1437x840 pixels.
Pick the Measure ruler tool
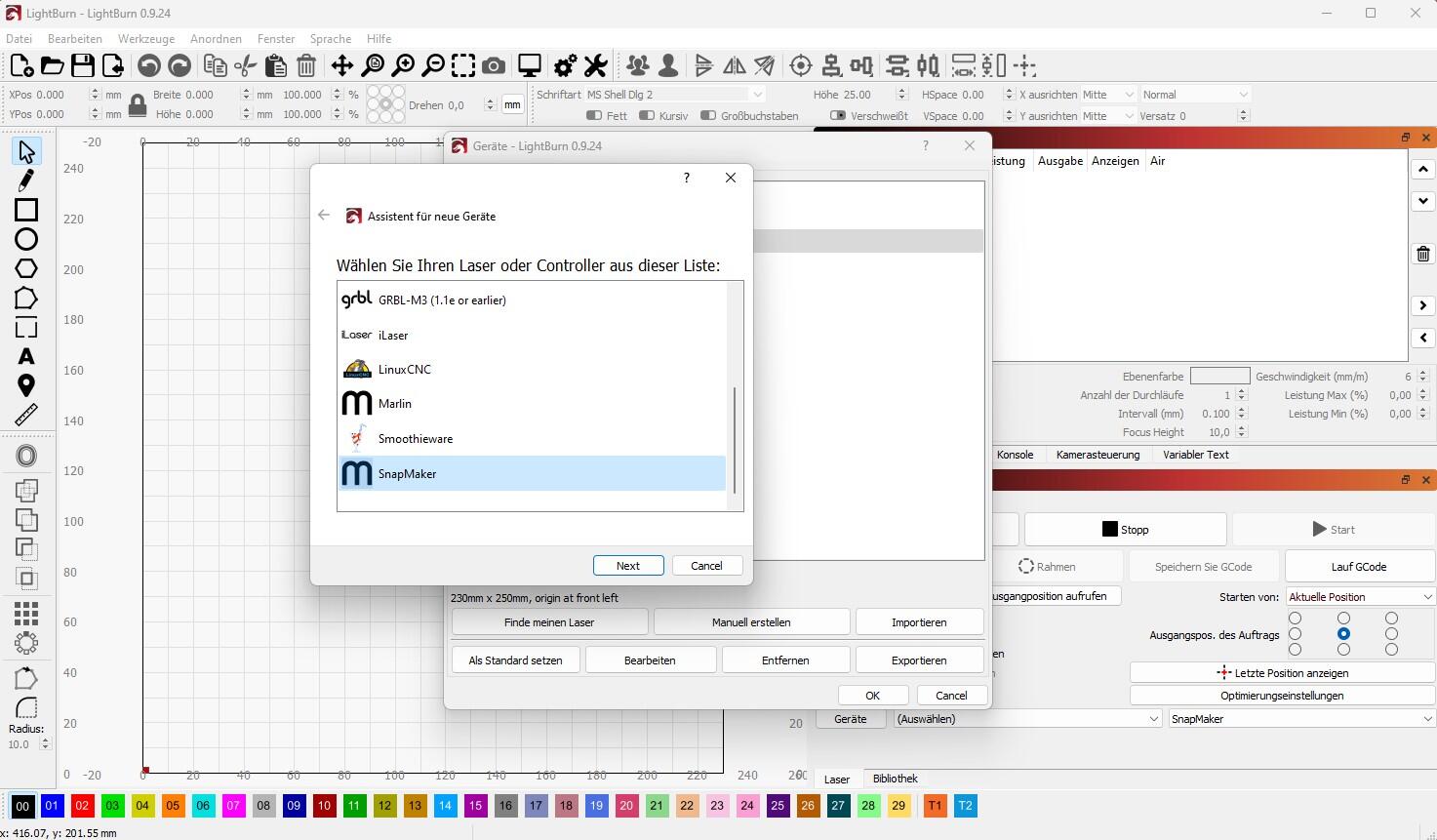pyautogui.click(x=26, y=415)
